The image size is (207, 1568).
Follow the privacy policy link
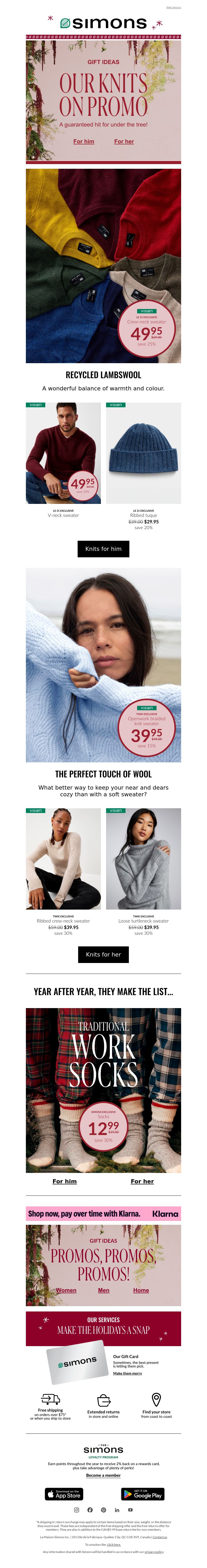coord(154,1552)
